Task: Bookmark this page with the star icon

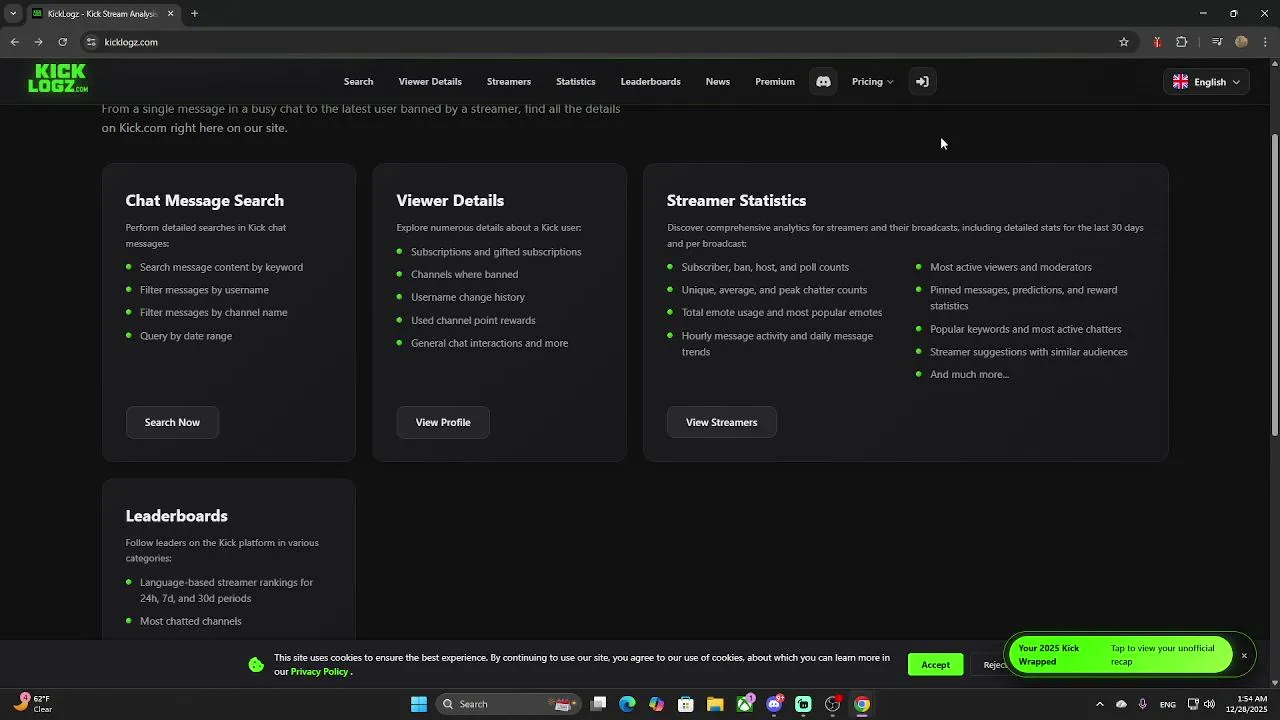Action: (1124, 42)
